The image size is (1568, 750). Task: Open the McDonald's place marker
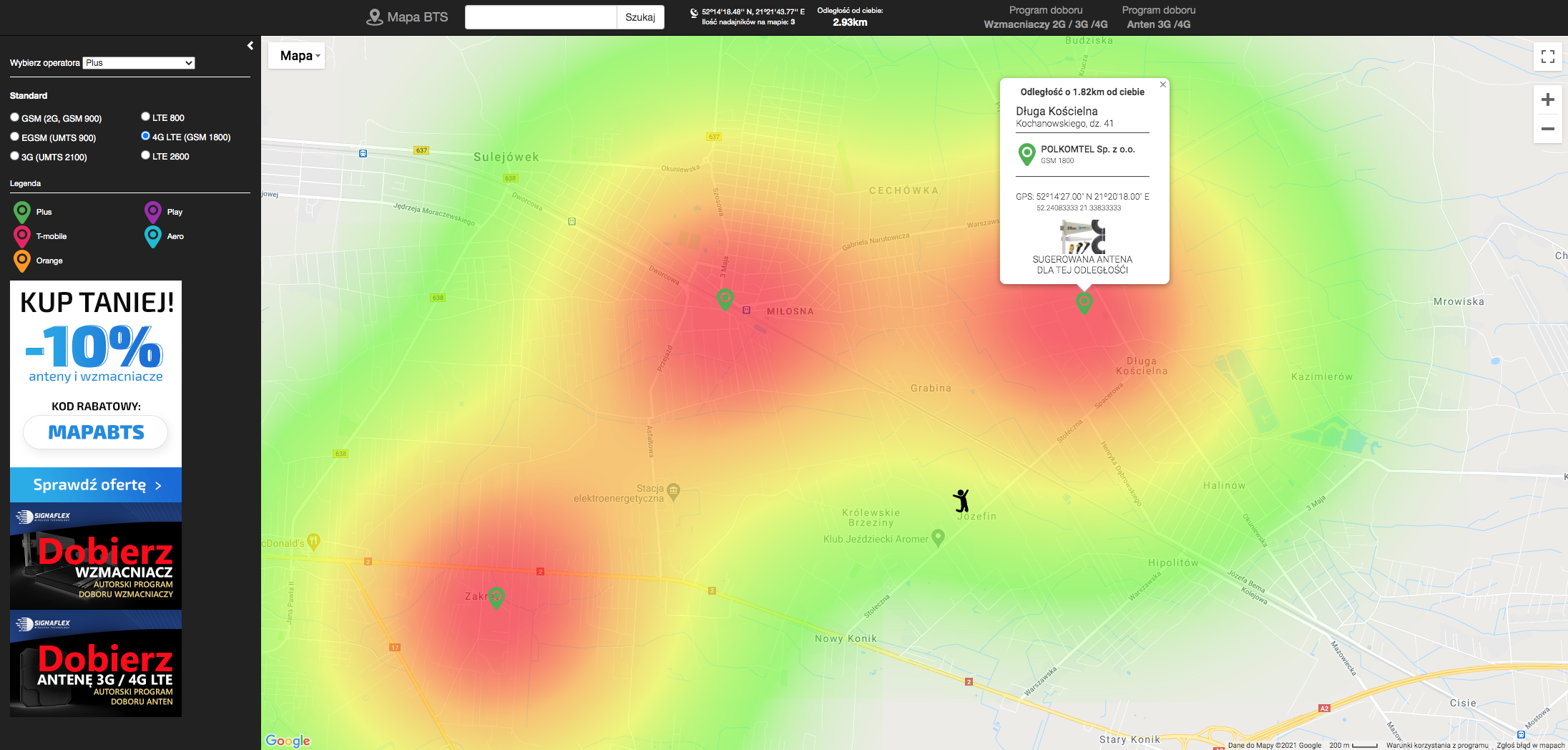tap(313, 542)
